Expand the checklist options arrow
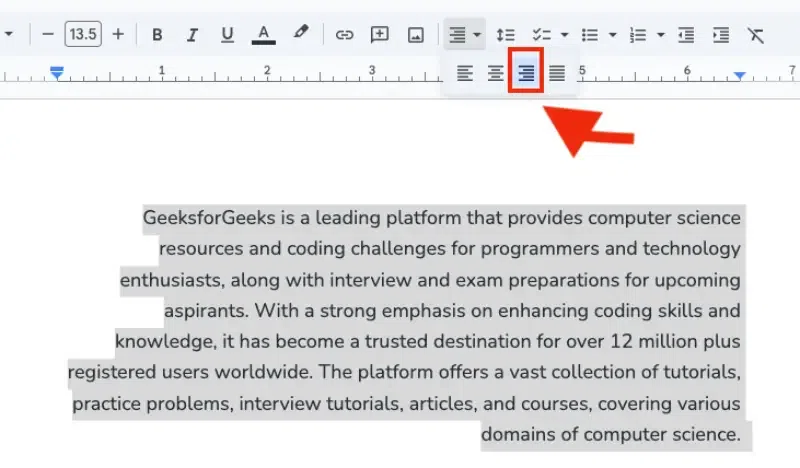Screen dimensions: 800x468 point(564,35)
